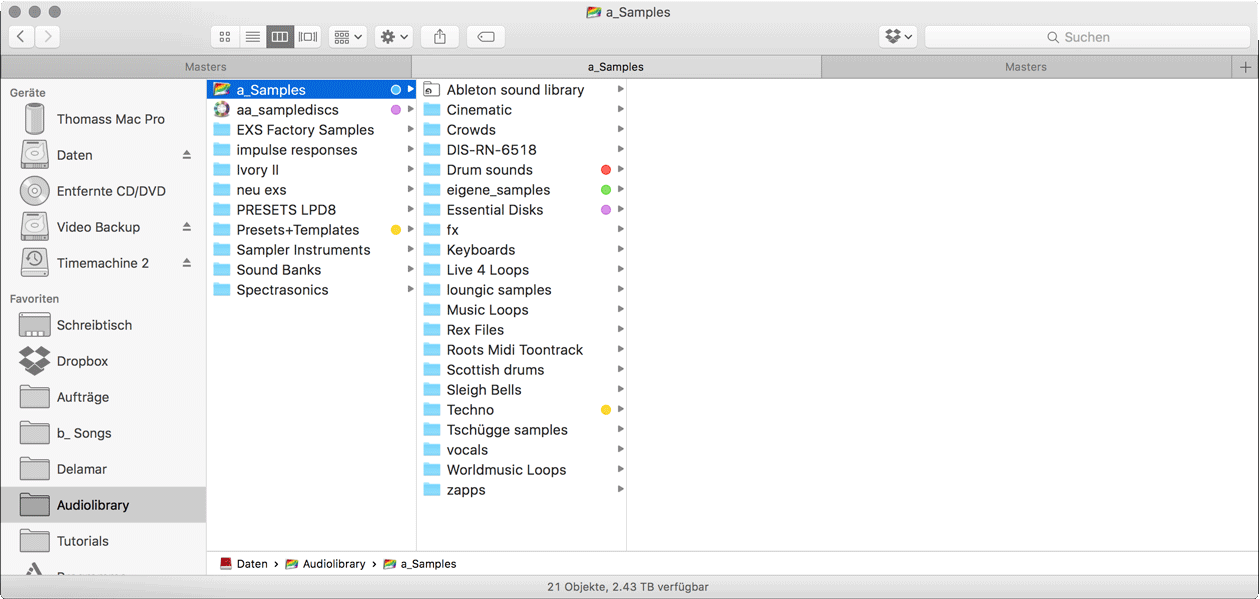Open the Ableton sound library alias
This screenshot has width=1260, height=599.
522,90
